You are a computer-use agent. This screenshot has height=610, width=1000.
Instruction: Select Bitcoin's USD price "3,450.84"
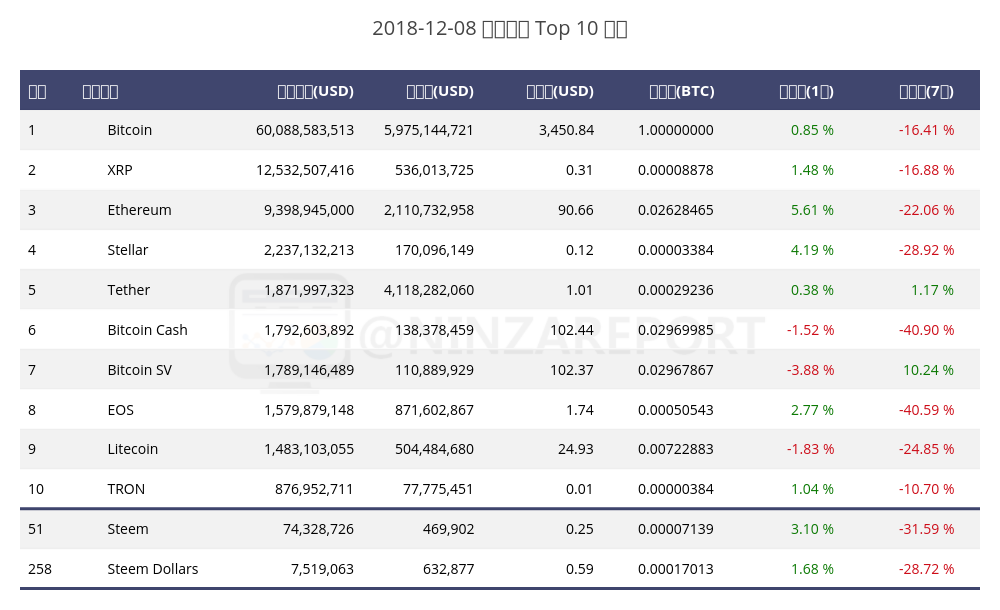(x=566, y=130)
